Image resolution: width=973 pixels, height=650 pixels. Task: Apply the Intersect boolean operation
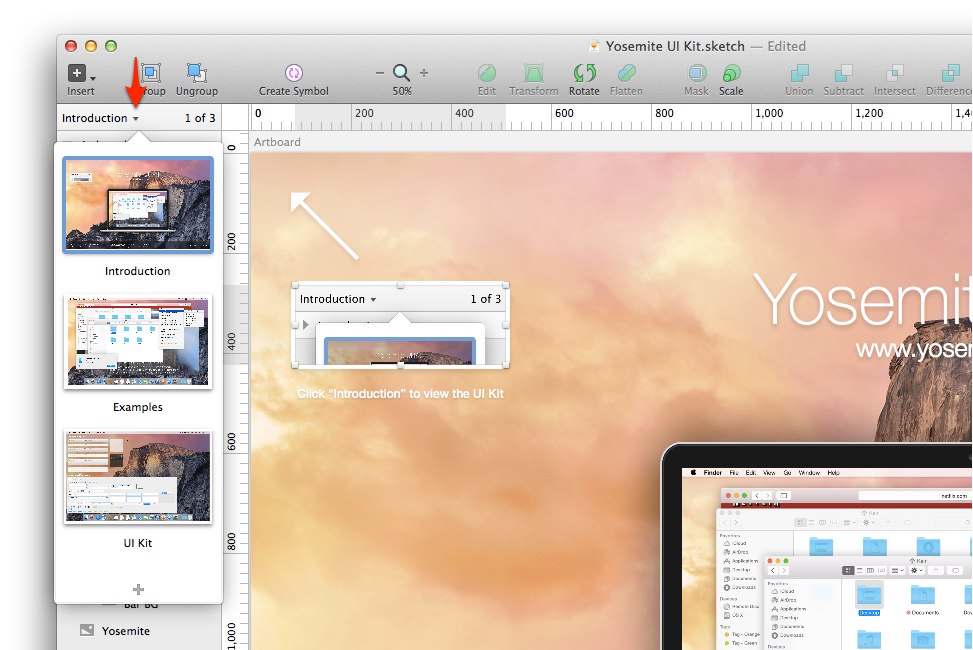(x=894, y=73)
